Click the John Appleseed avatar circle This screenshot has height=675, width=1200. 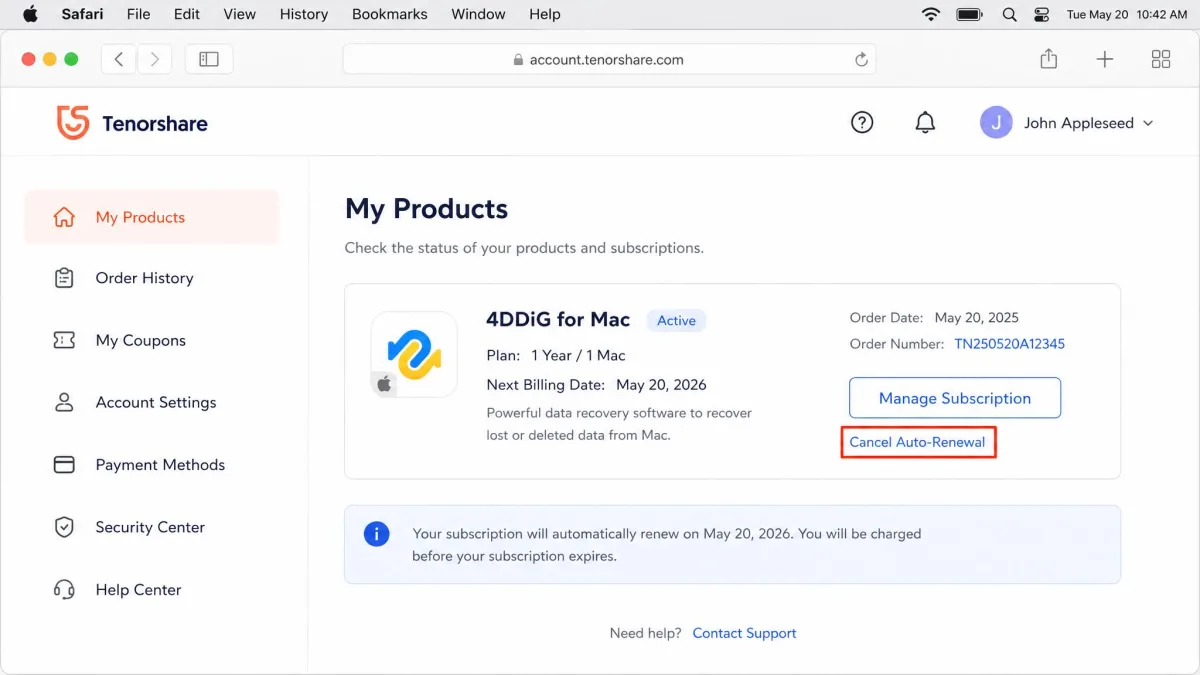point(996,123)
